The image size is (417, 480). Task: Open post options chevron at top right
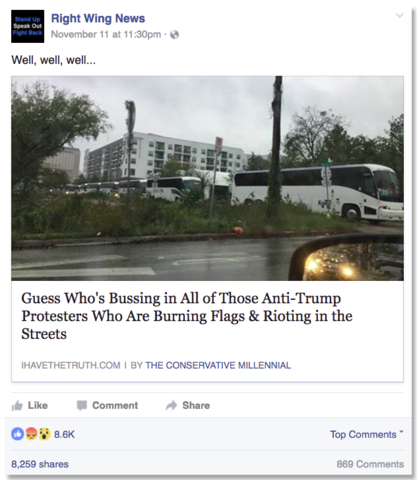coord(399,15)
